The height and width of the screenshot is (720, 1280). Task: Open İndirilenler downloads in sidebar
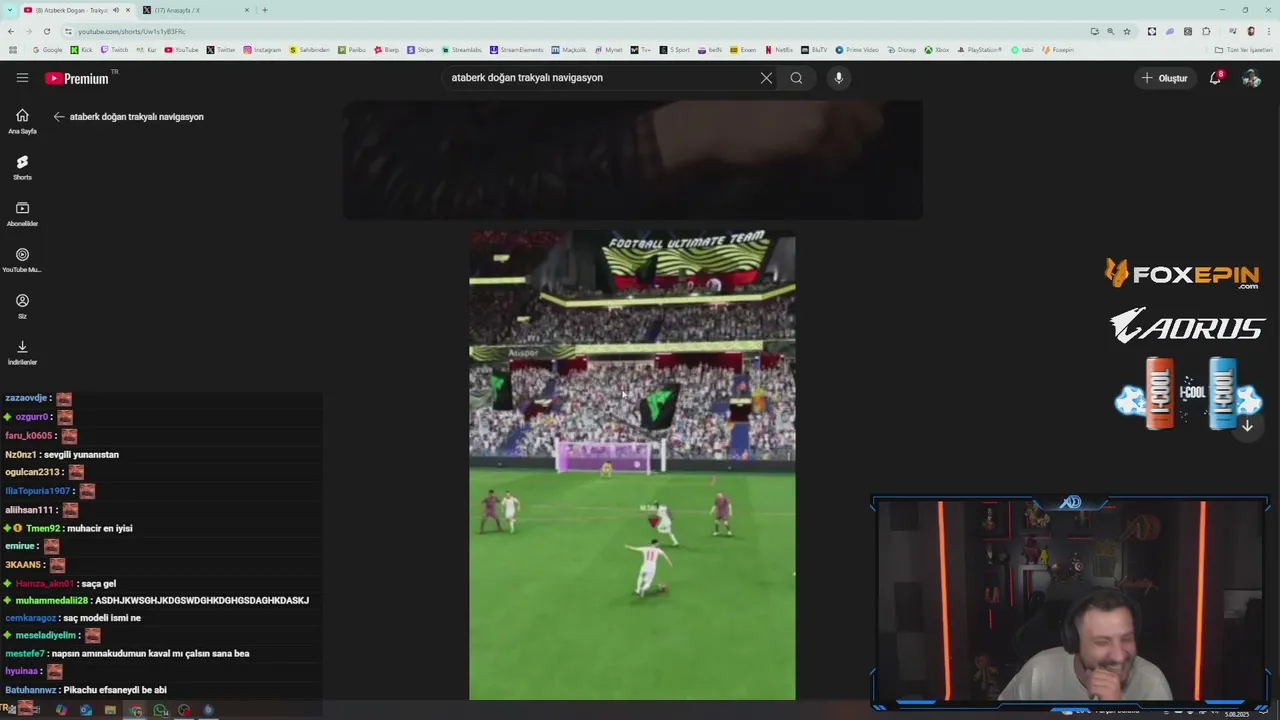tap(22, 352)
